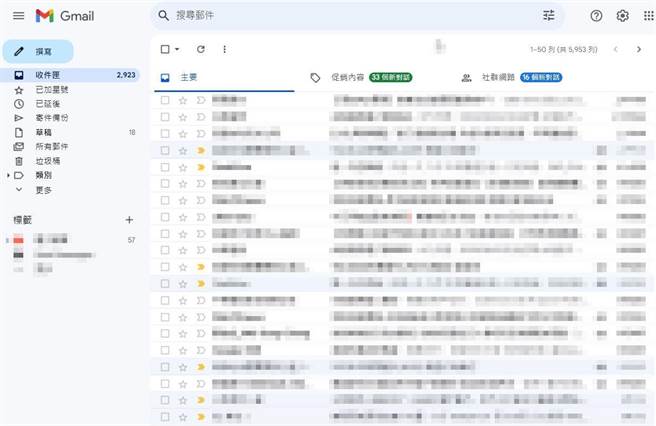Create a new label with plus icon
Image resolution: width=656 pixels, height=426 pixels.
(x=129, y=220)
